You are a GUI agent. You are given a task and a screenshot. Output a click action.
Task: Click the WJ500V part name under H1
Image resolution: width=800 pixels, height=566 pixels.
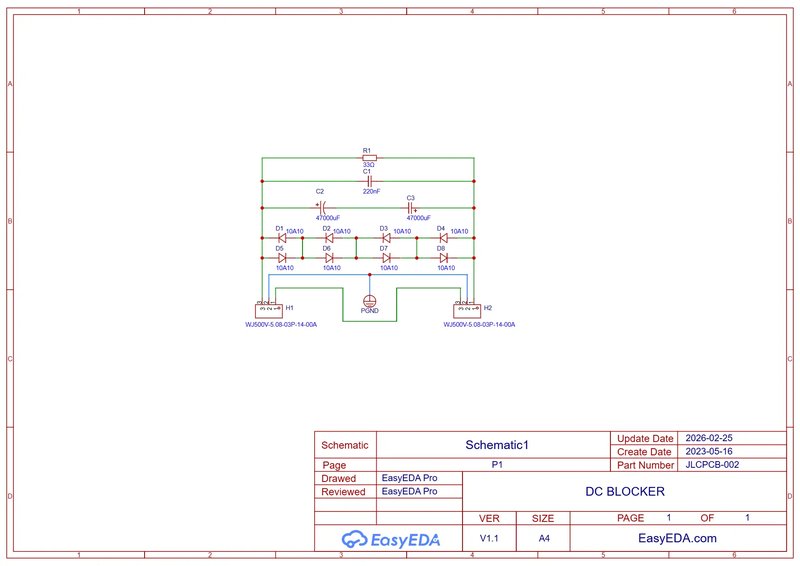281,325
